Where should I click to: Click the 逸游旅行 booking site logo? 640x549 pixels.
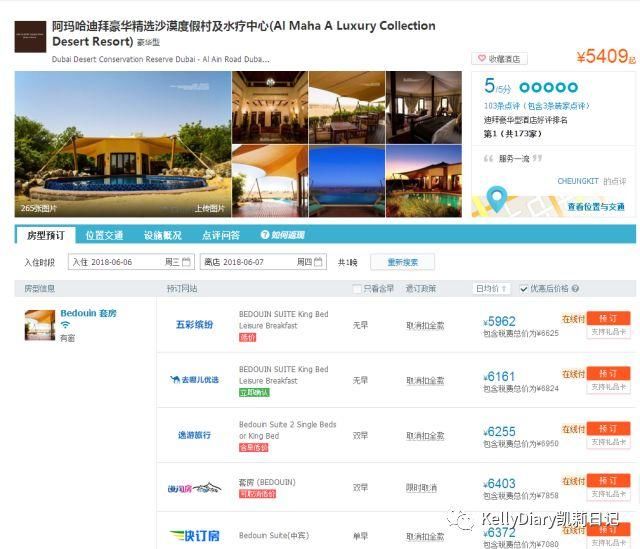click(x=194, y=435)
